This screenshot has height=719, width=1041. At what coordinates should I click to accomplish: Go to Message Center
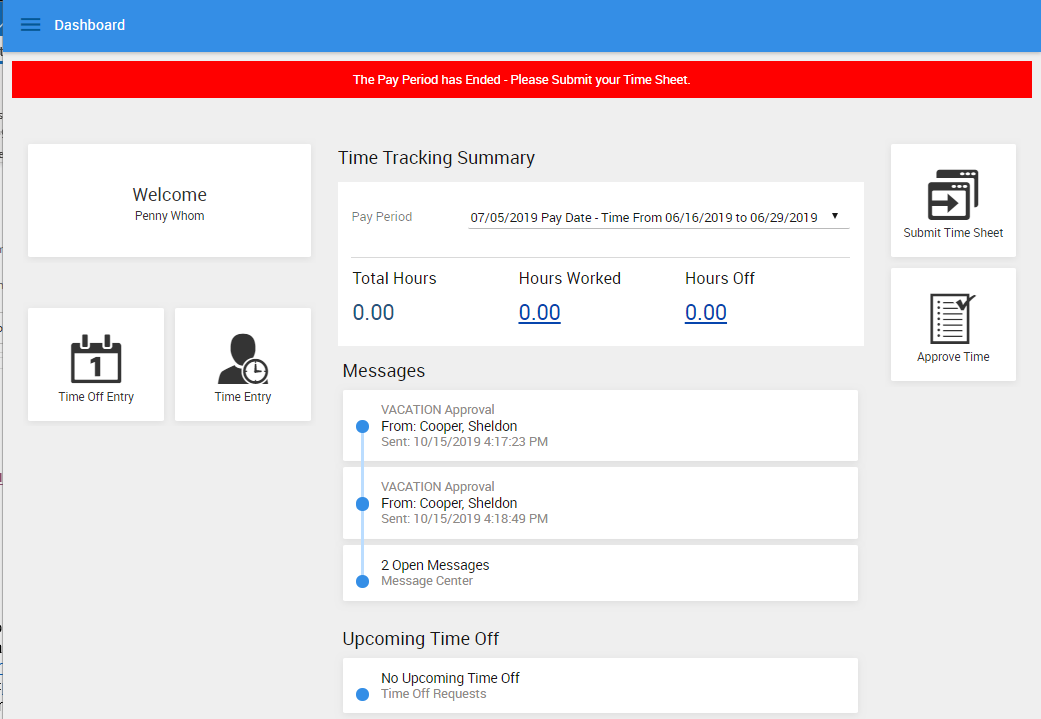(427, 581)
